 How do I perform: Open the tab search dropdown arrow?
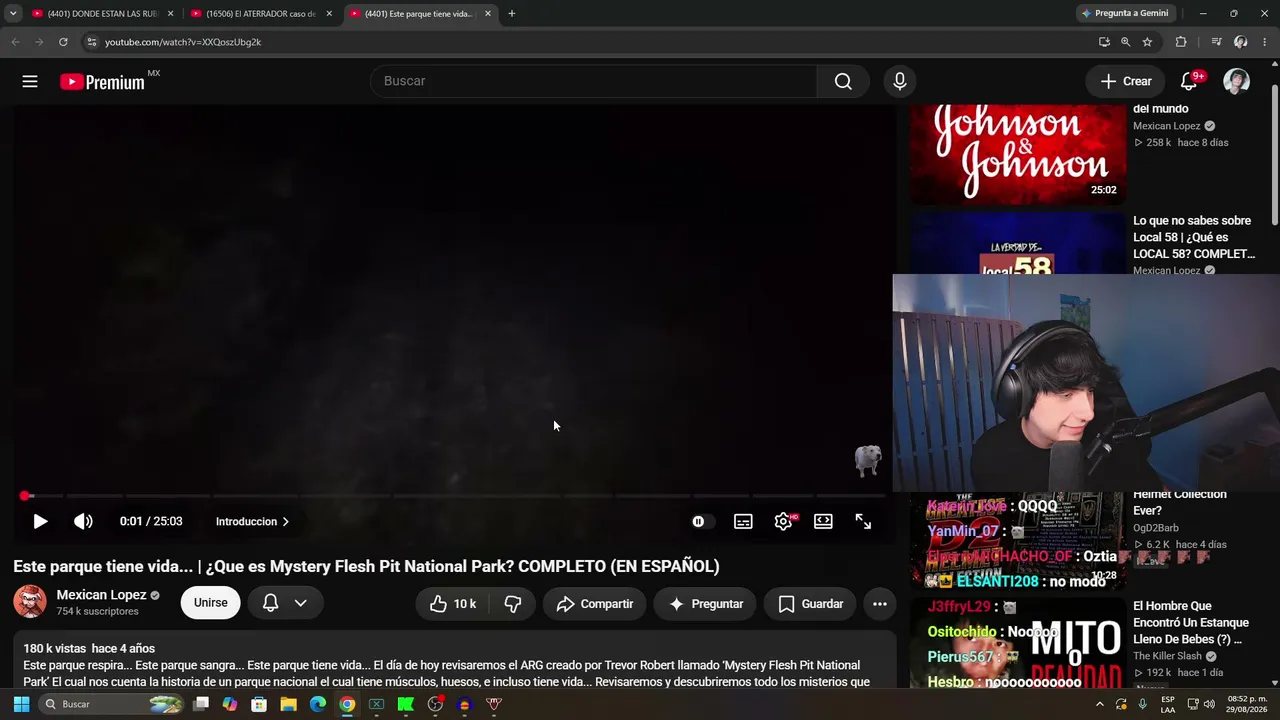pos(13,14)
